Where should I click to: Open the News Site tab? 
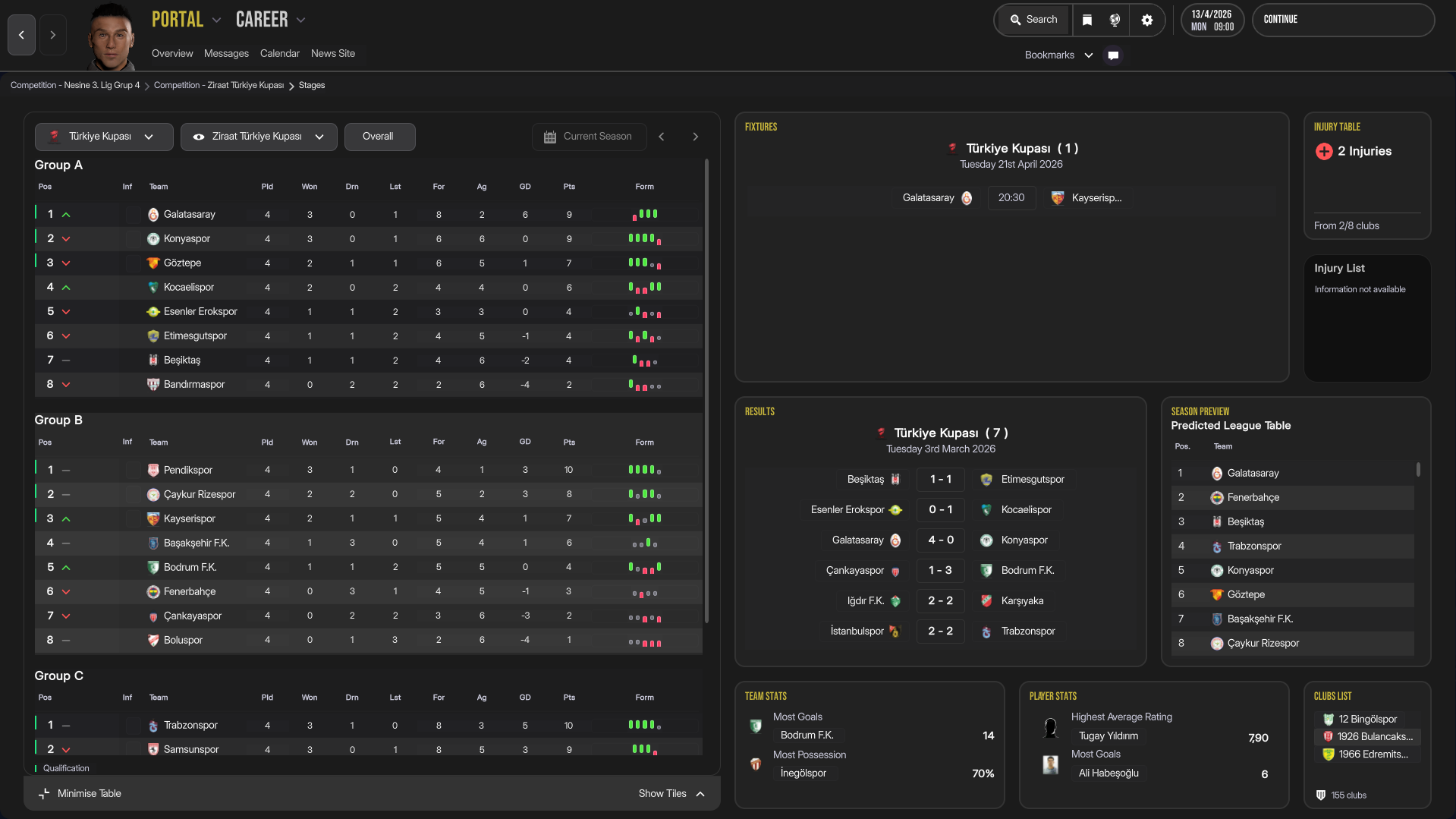click(x=332, y=54)
